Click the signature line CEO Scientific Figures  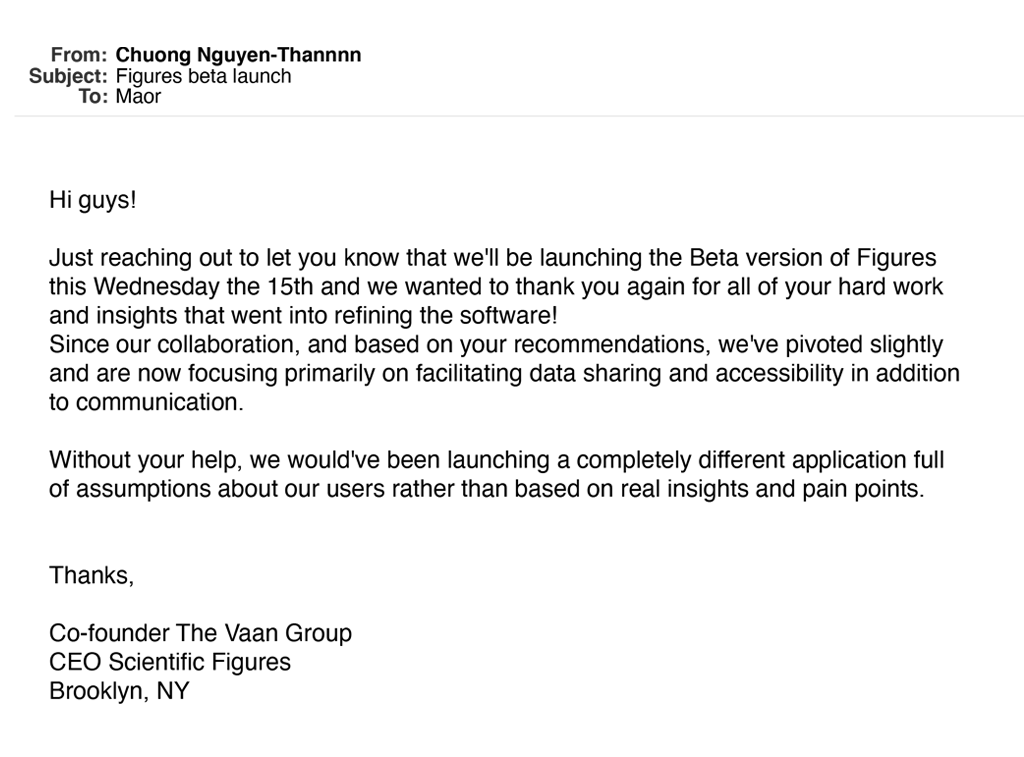170,662
